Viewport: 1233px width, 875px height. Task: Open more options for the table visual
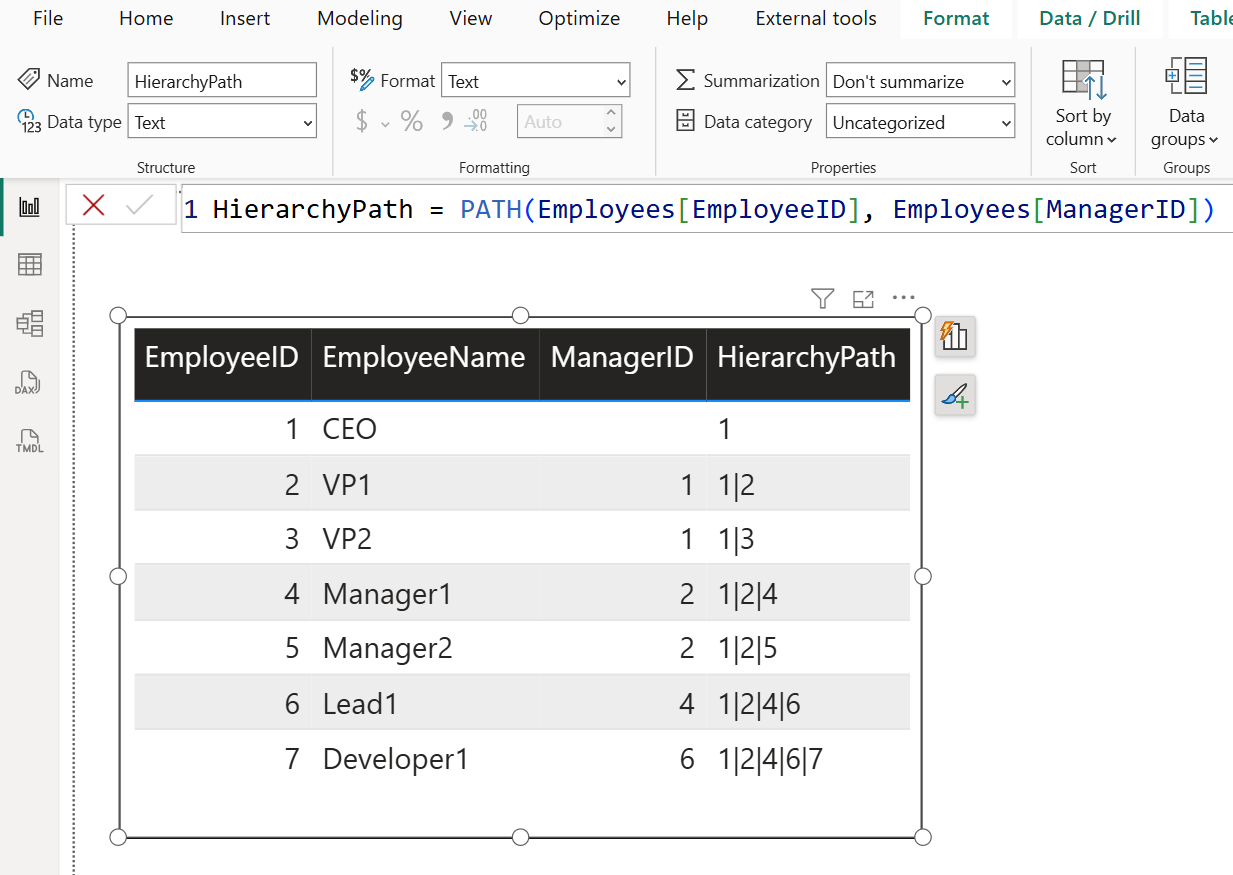[x=903, y=297]
